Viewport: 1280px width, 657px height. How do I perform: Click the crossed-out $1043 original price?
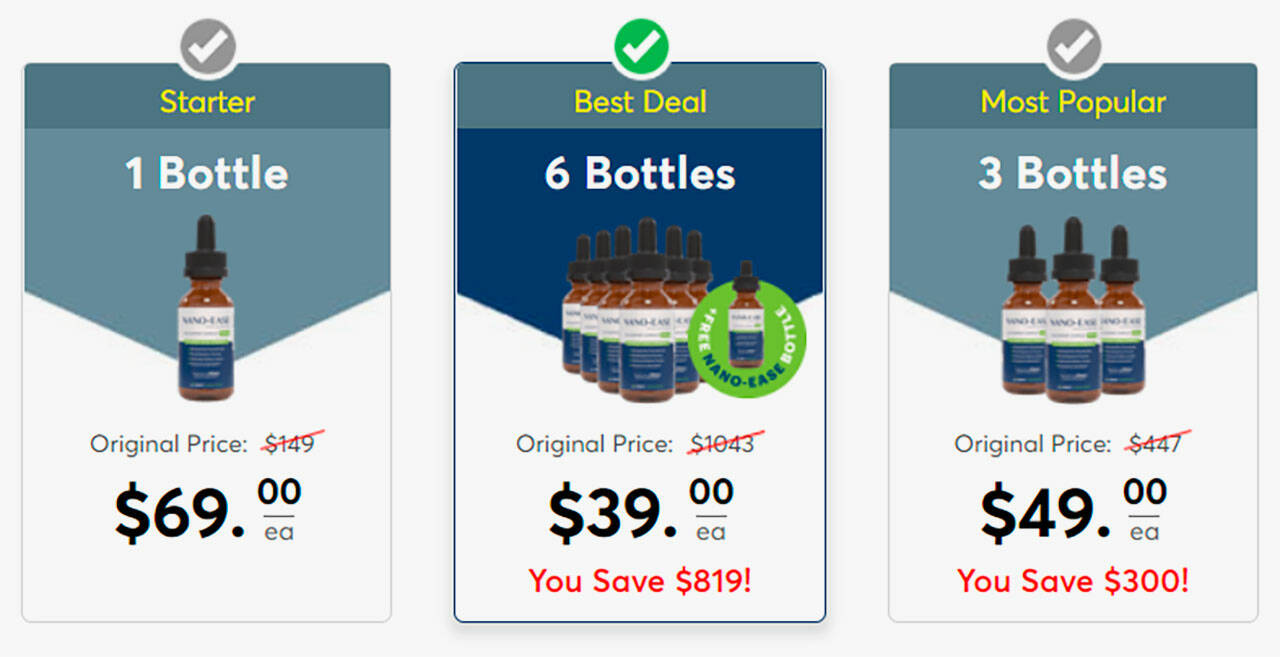pos(722,443)
